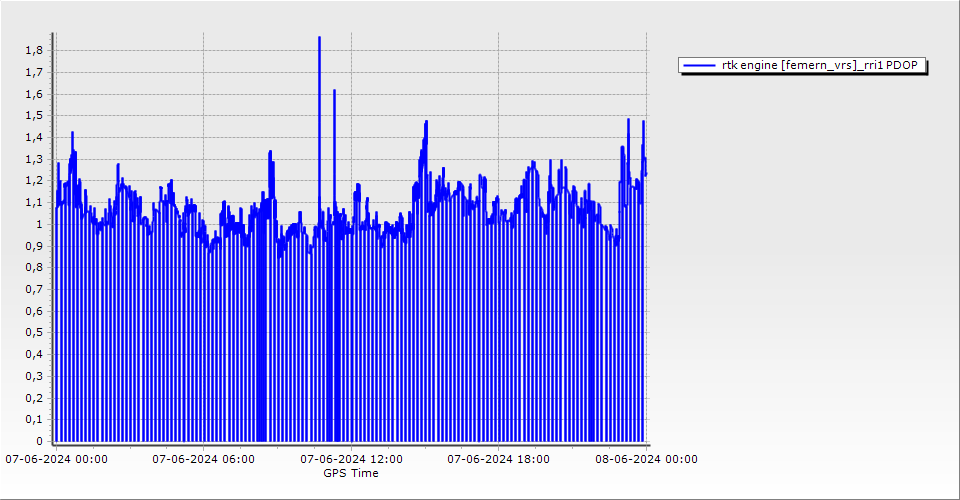
Task: Click the 1,8 y-axis tick label
Action: coord(33,51)
